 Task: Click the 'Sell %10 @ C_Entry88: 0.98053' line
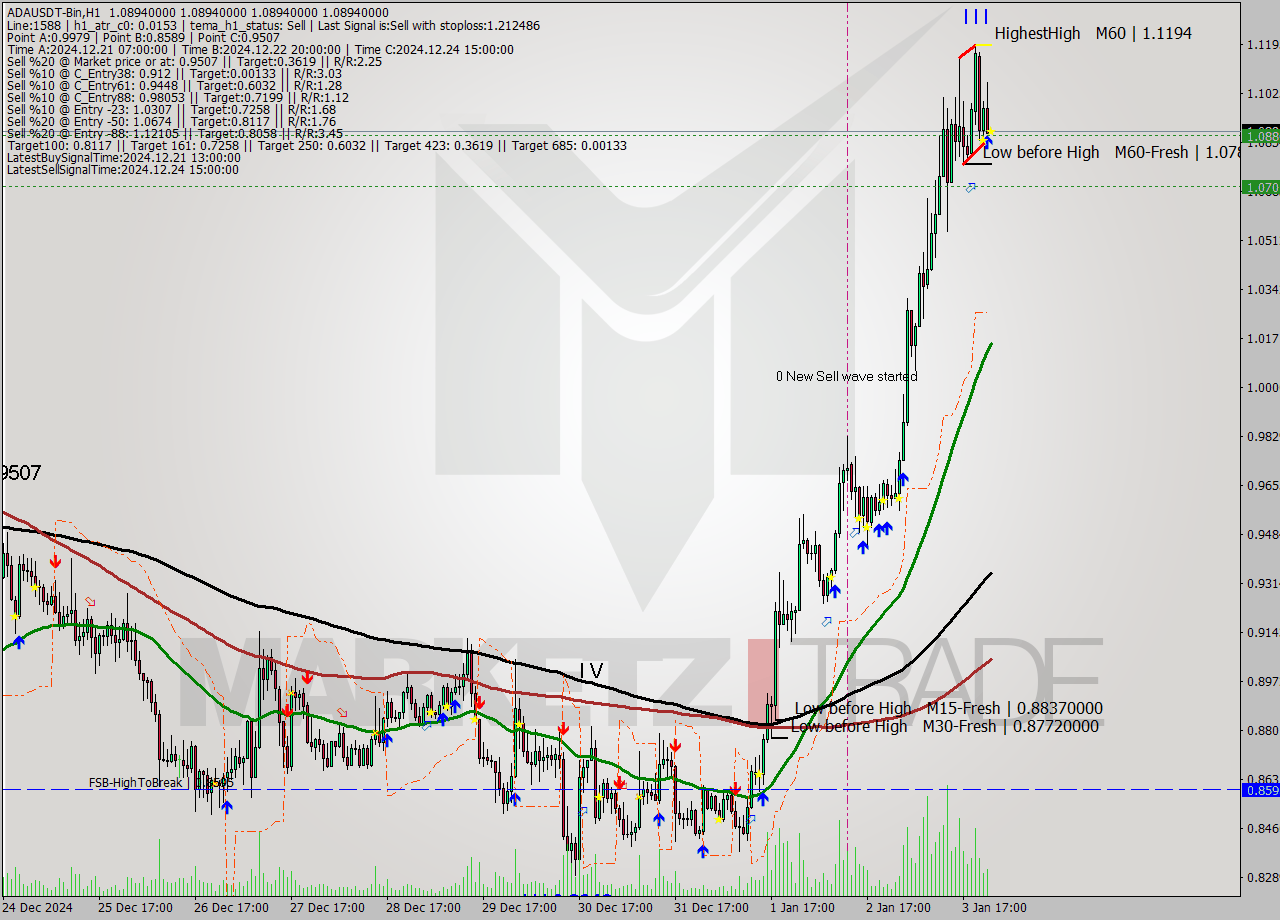click(x=177, y=97)
